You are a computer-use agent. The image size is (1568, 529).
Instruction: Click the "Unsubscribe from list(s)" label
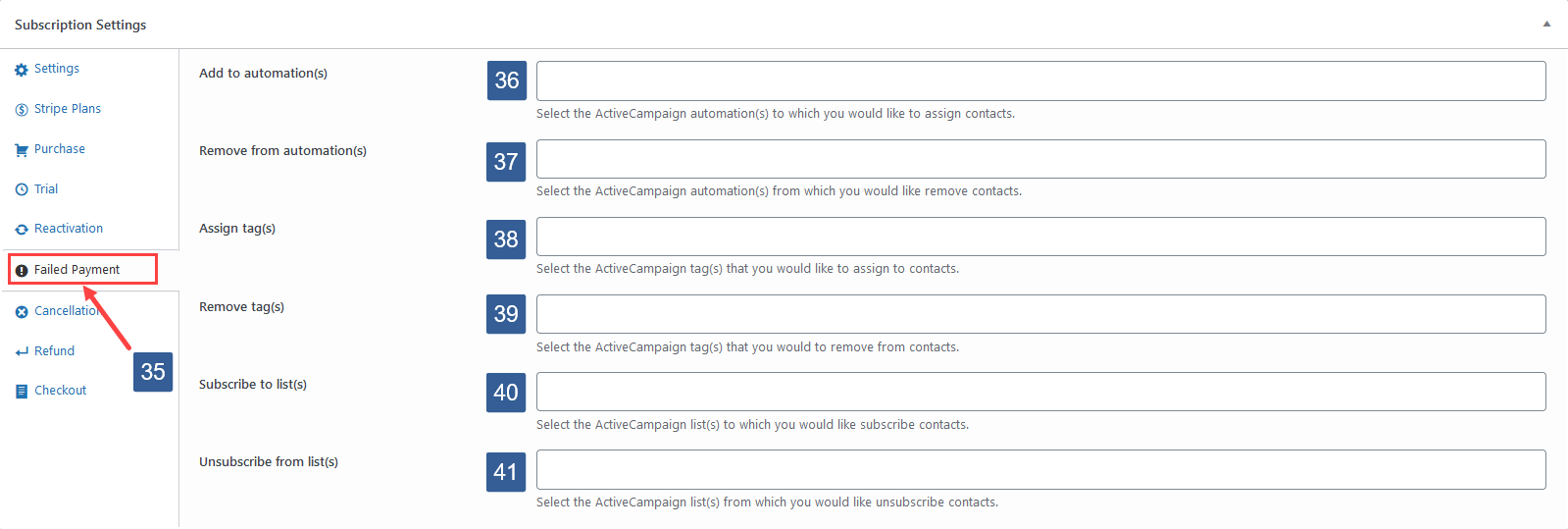[x=269, y=462]
